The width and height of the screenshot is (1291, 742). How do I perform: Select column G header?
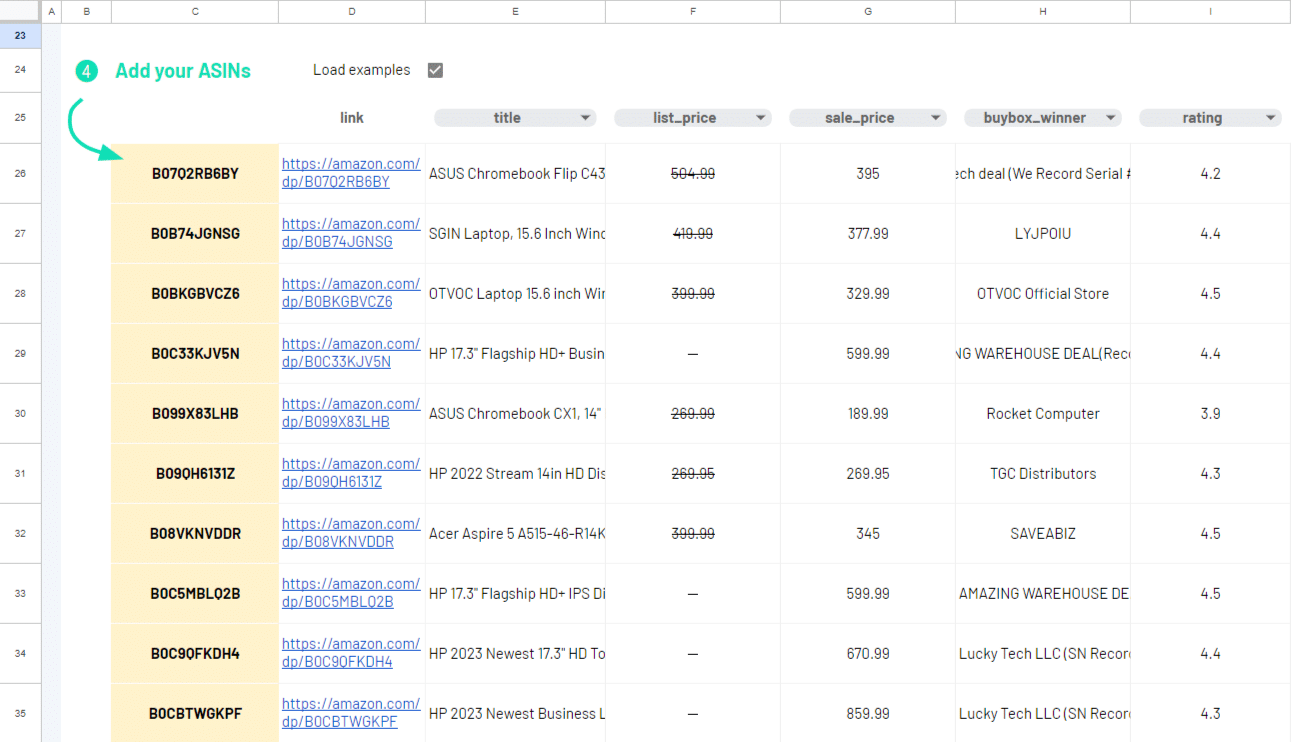(868, 11)
